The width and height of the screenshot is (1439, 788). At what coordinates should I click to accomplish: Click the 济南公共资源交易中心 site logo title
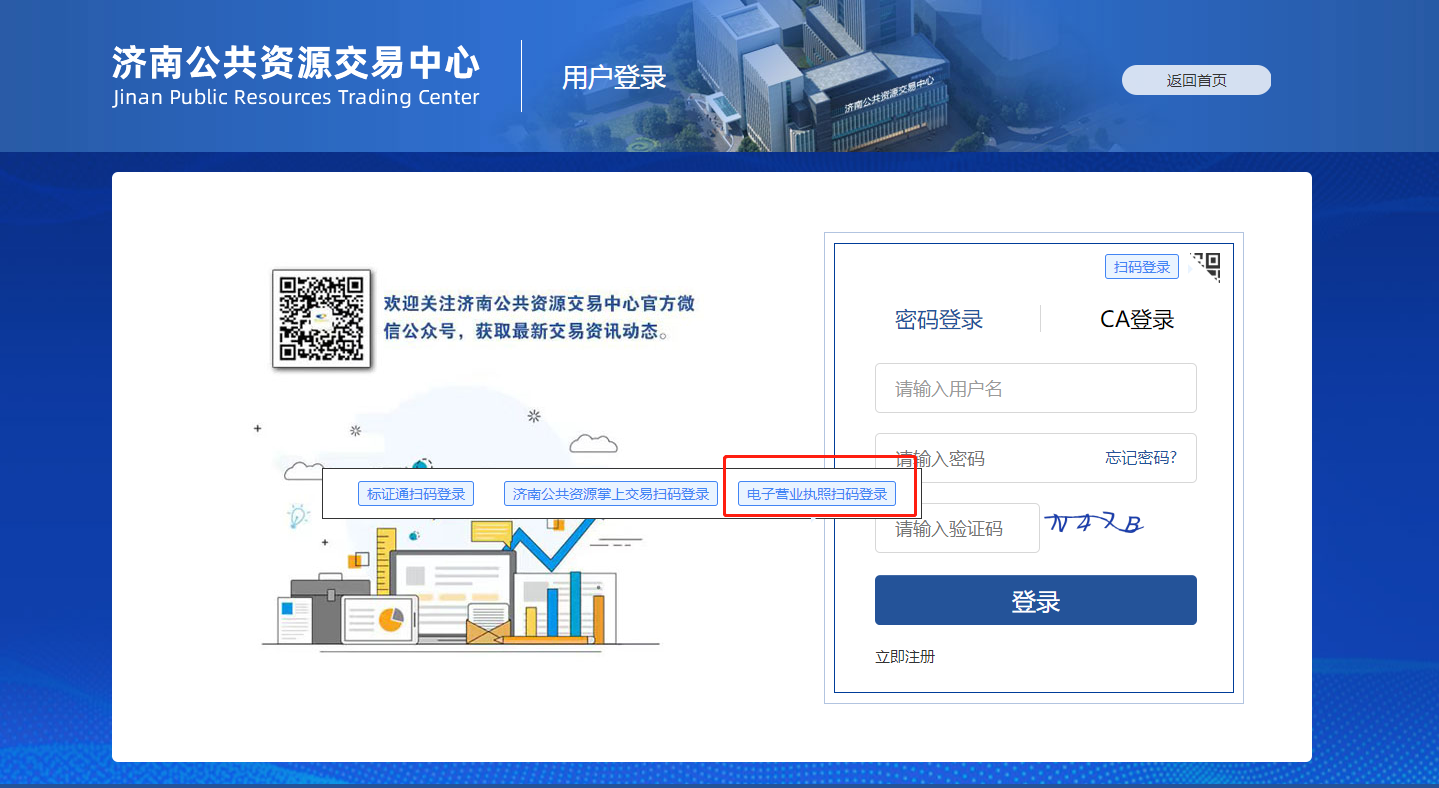pyautogui.click(x=296, y=62)
